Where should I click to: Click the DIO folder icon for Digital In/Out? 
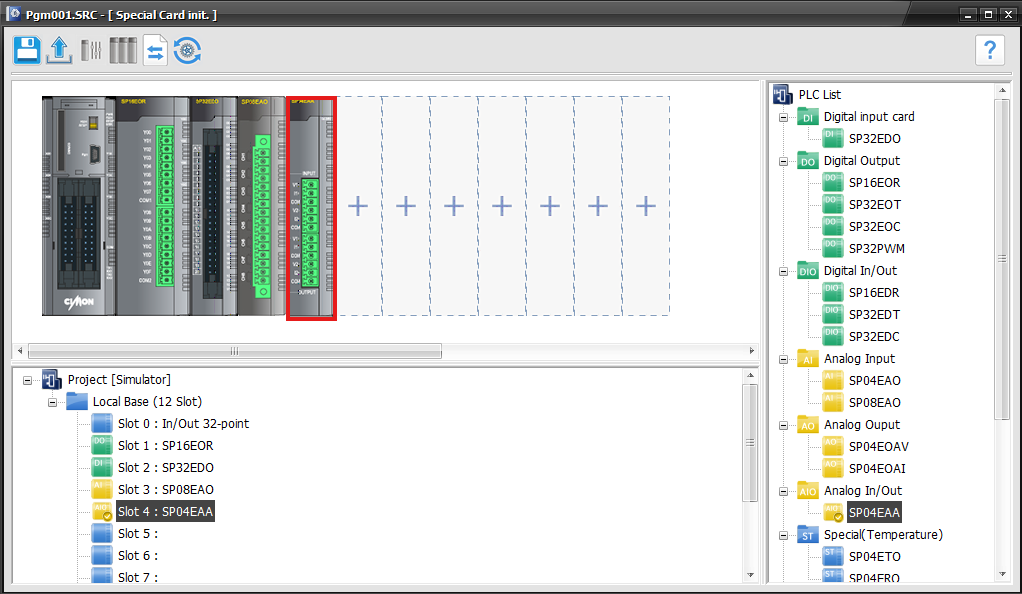click(x=808, y=271)
